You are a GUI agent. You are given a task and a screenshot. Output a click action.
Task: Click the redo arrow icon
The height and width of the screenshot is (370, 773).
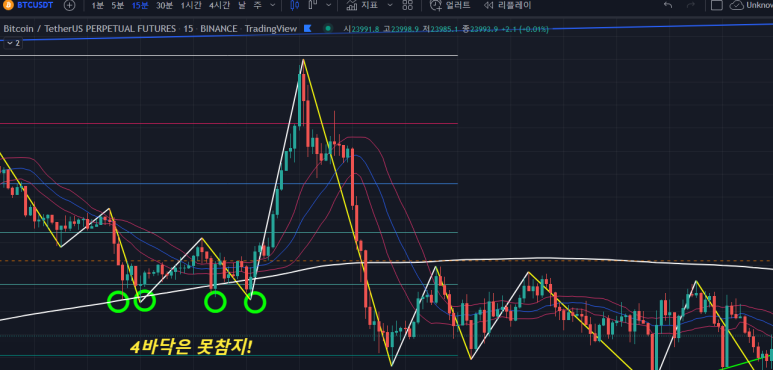click(691, 5)
